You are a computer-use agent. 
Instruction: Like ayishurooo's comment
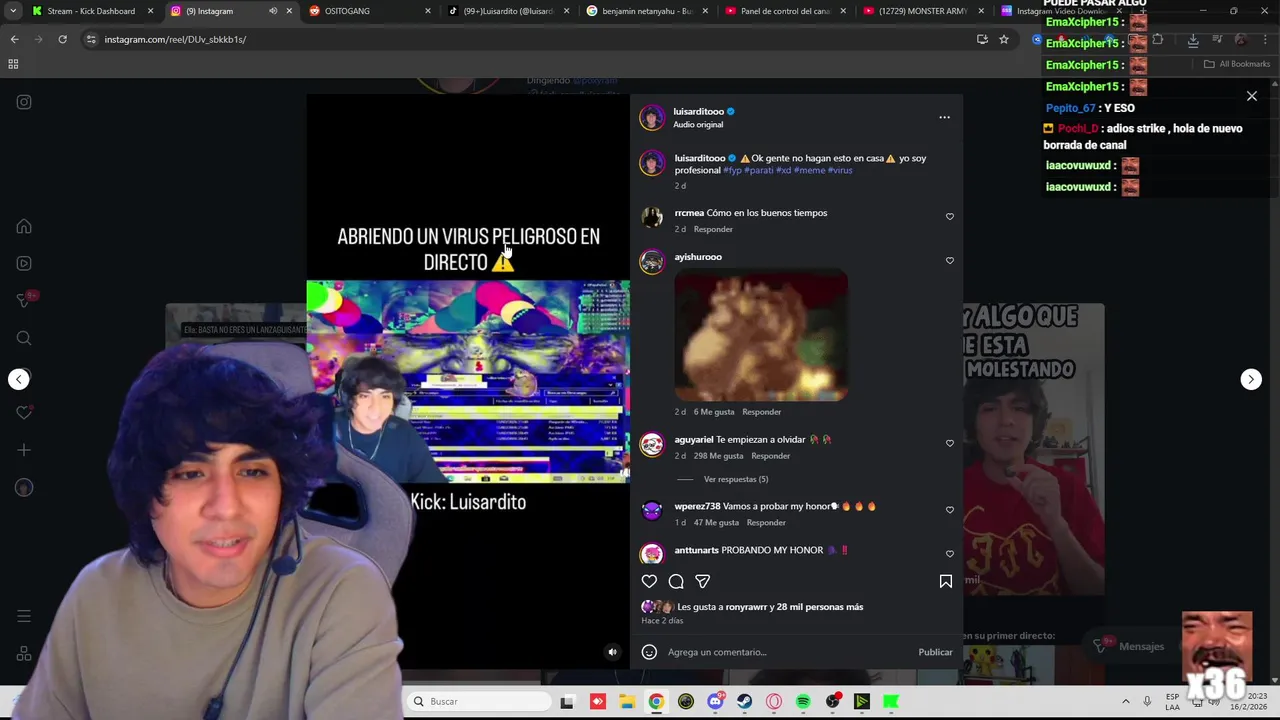point(950,260)
